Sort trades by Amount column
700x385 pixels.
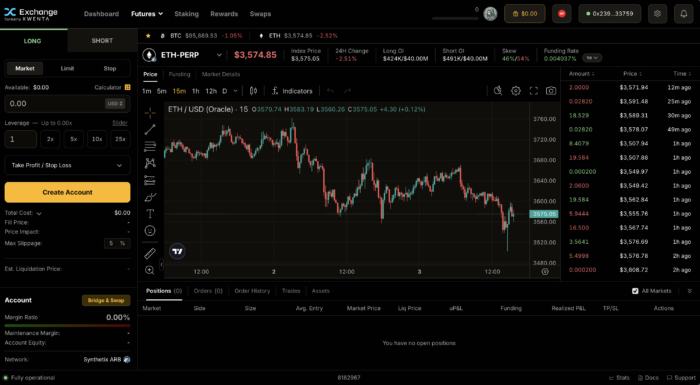[x=582, y=74]
